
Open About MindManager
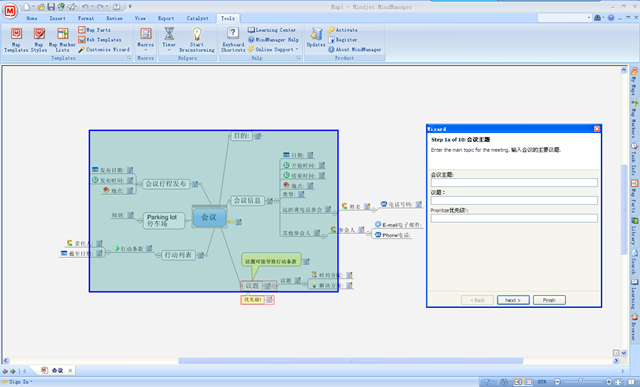coord(355,49)
